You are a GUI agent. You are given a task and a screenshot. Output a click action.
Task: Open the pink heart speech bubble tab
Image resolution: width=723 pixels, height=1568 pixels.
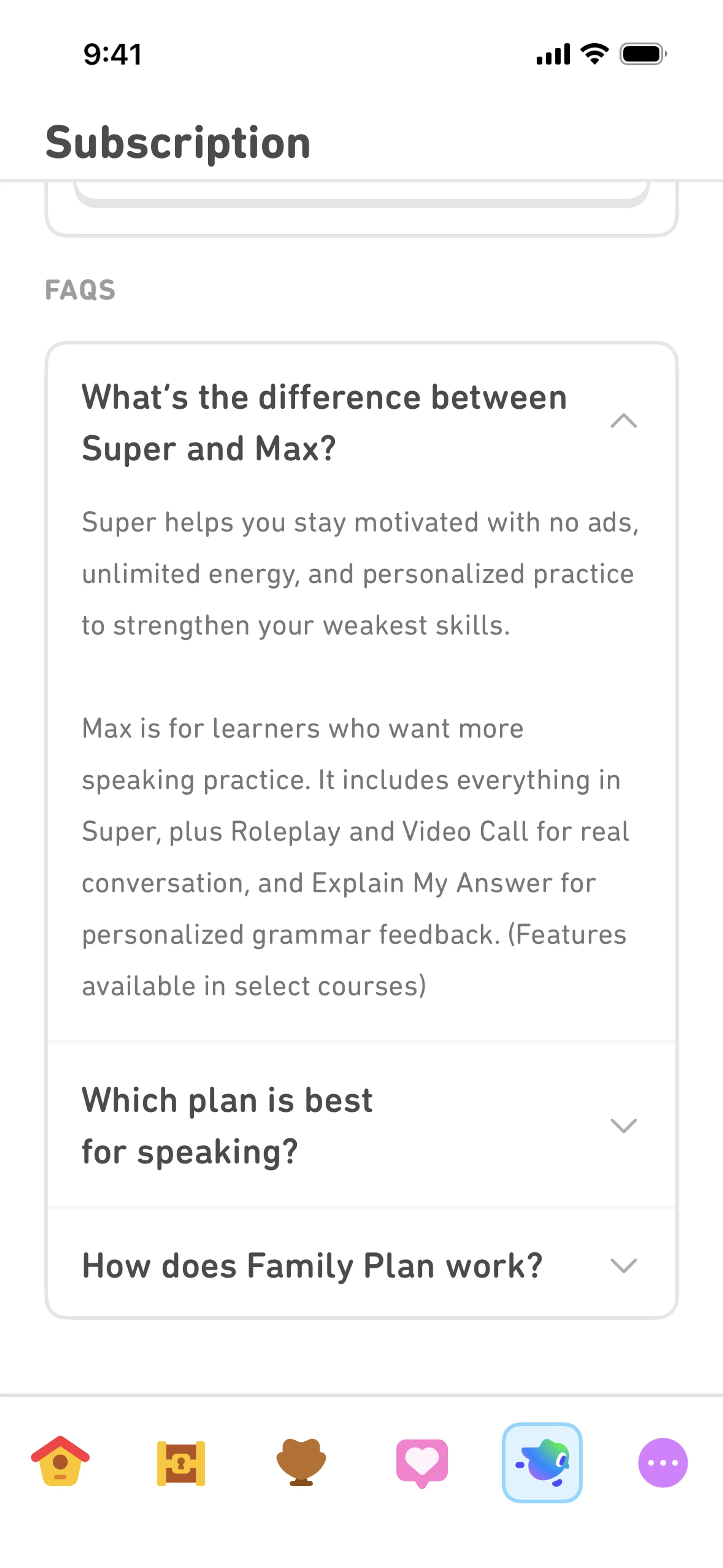point(422,1463)
